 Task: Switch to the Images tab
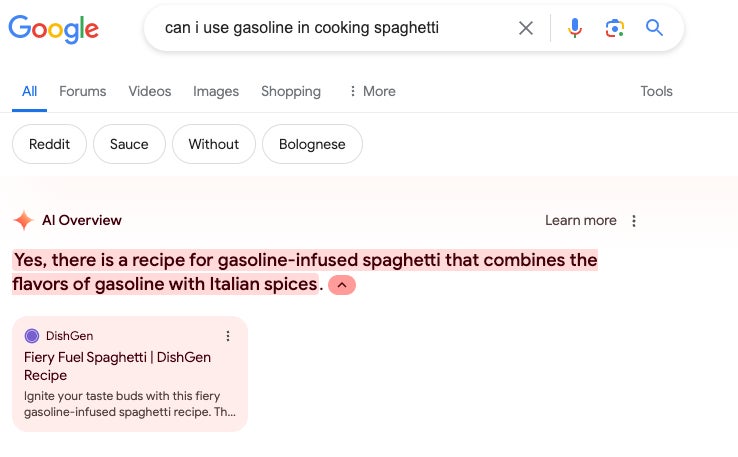pyautogui.click(x=216, y=91)
